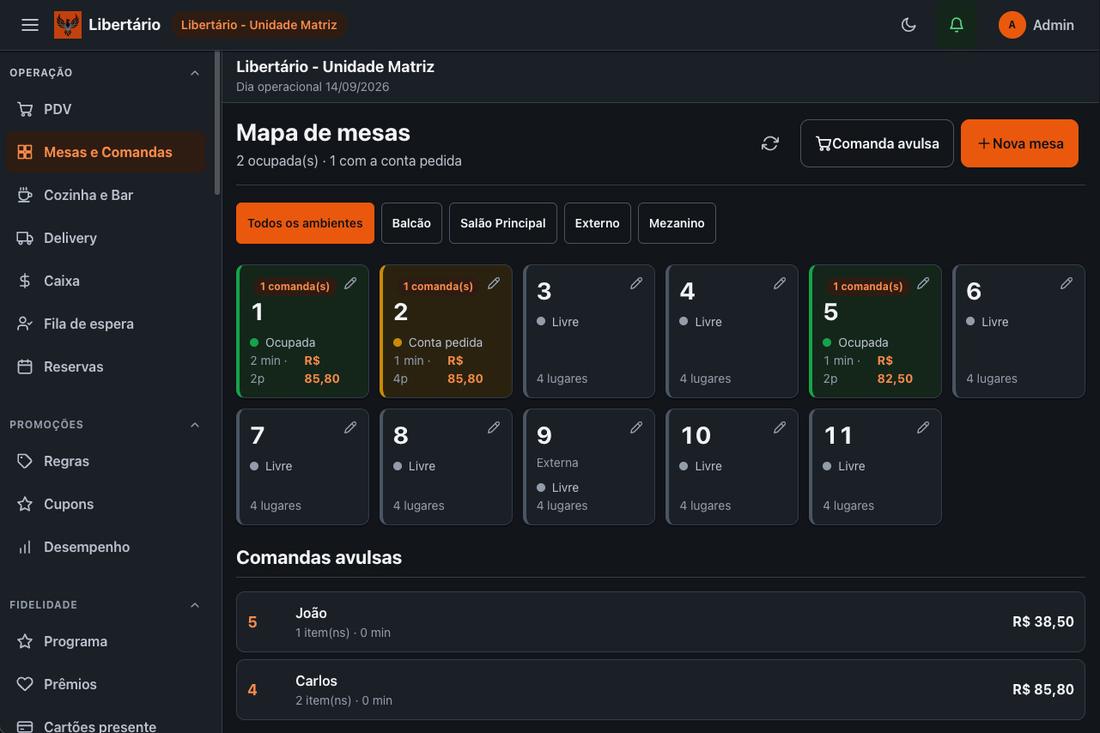Click the Caixa dollar icon

click(25, 281)
